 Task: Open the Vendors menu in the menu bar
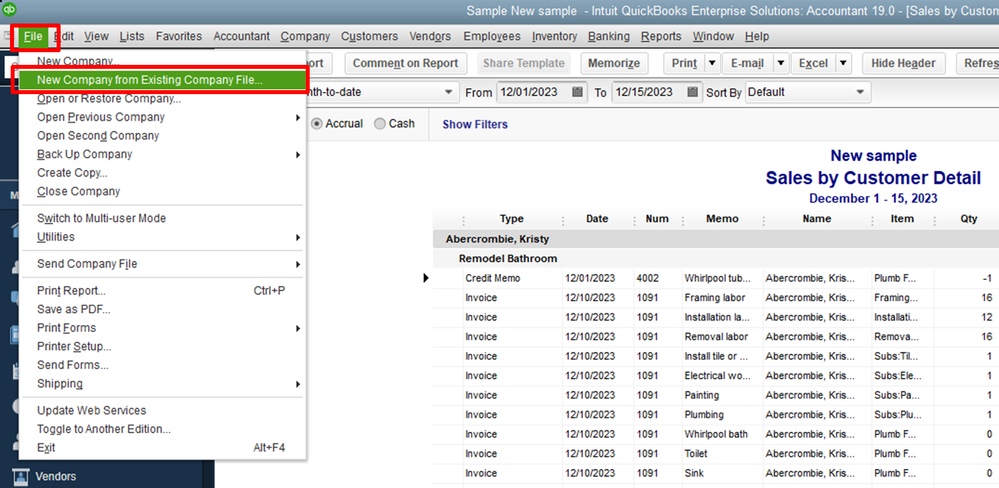coord(431,36)
